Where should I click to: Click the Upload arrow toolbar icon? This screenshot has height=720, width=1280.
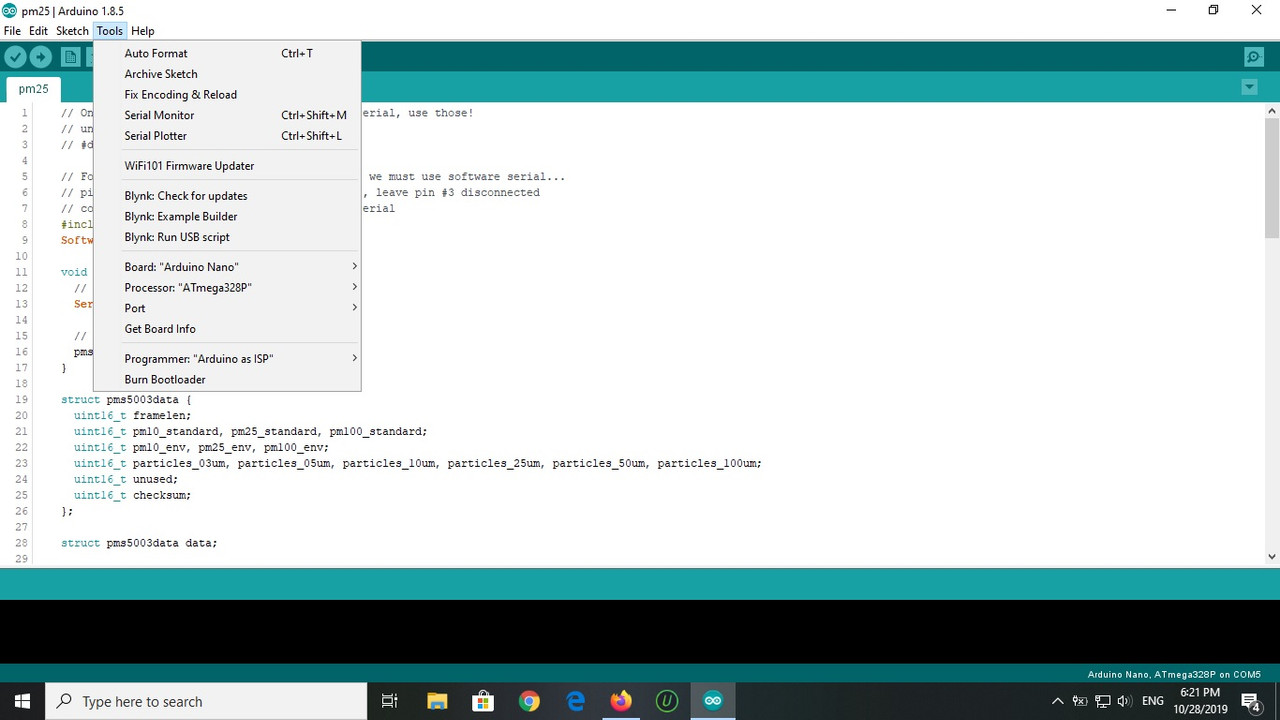[41, 57]
